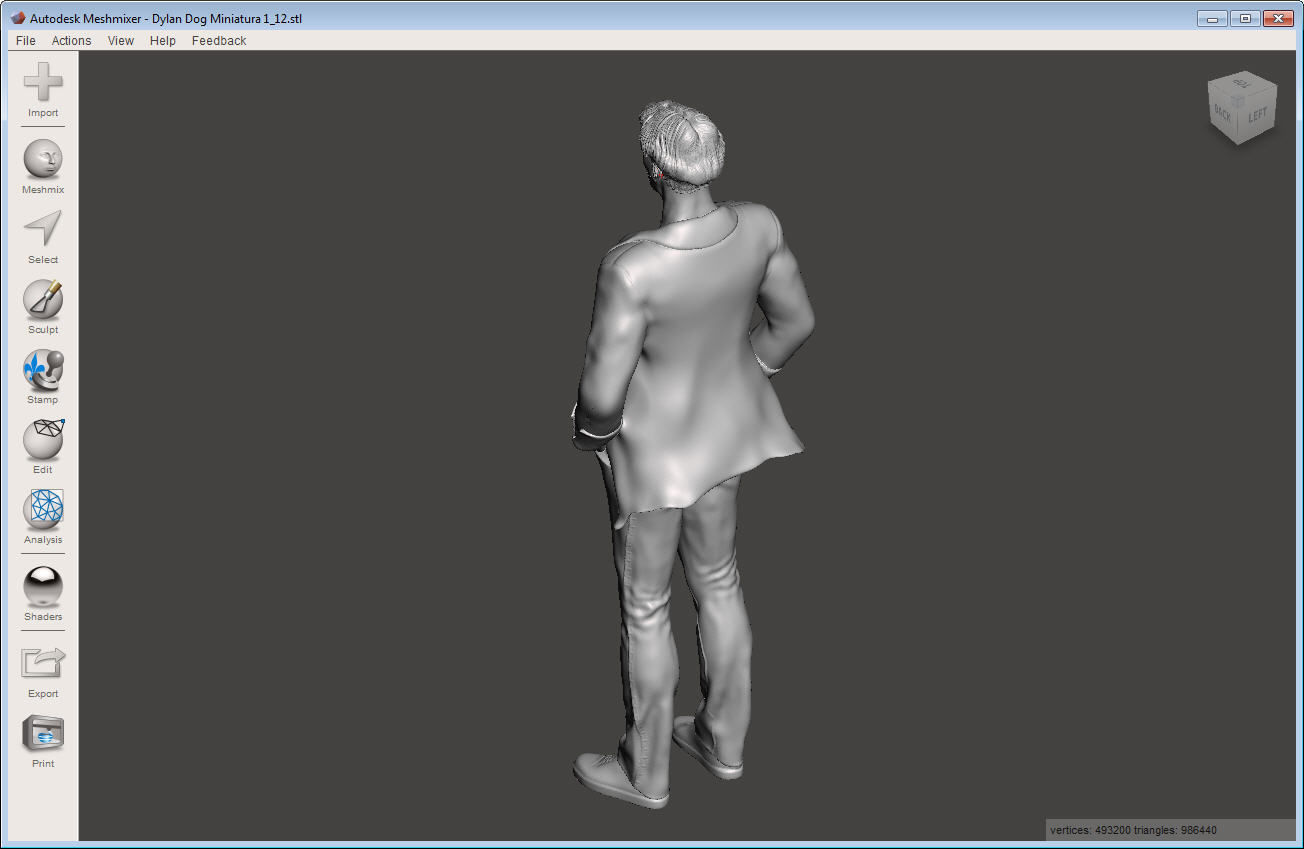Click the Print icon
Screen dimensions: 1304x849
coord(43,734)
